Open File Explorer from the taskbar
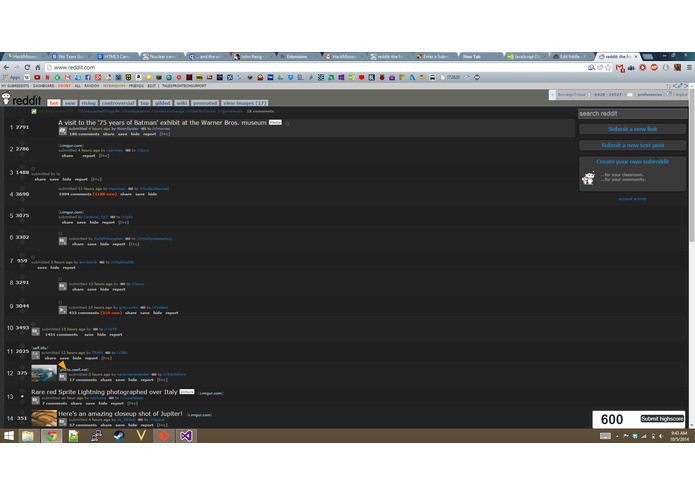The image size is (695, 494). click(27, 436)
